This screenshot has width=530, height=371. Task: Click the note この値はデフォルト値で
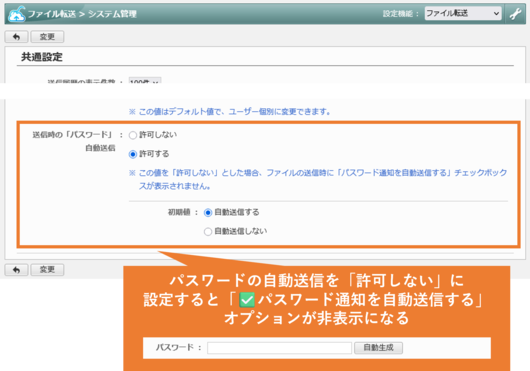[230, 112]
